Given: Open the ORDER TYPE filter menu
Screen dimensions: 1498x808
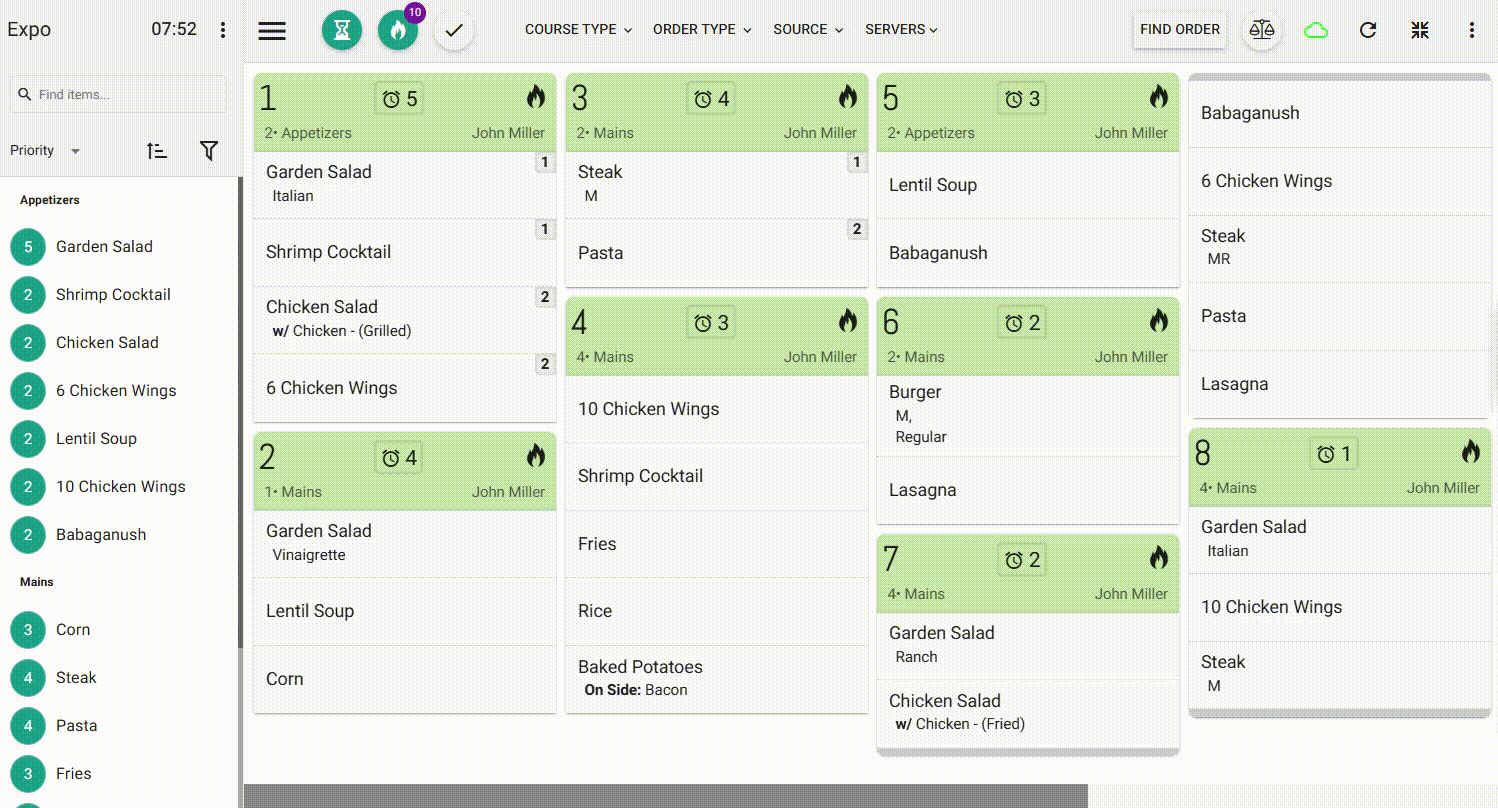Looking at the screenshot, I should click(702, 30).
